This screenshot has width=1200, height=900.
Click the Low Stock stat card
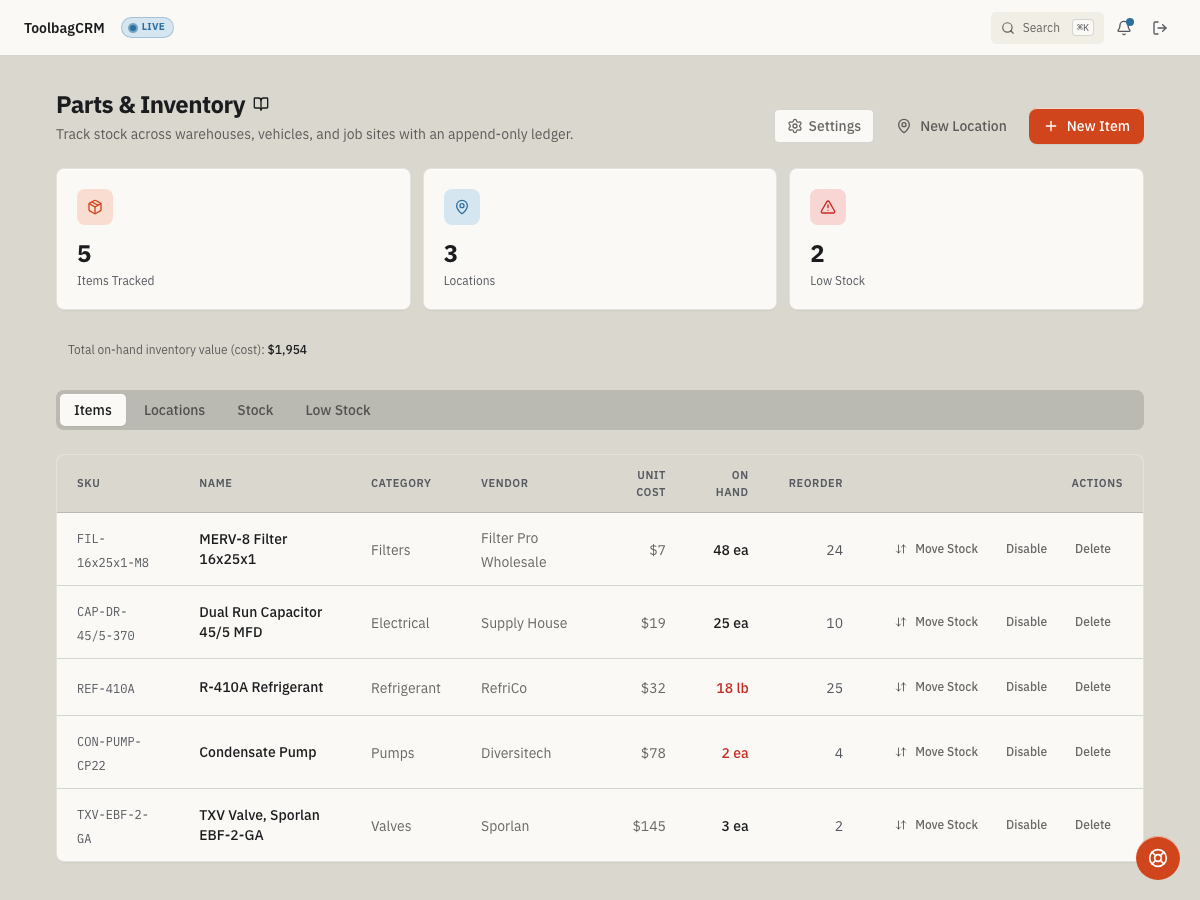coord(966,239)
